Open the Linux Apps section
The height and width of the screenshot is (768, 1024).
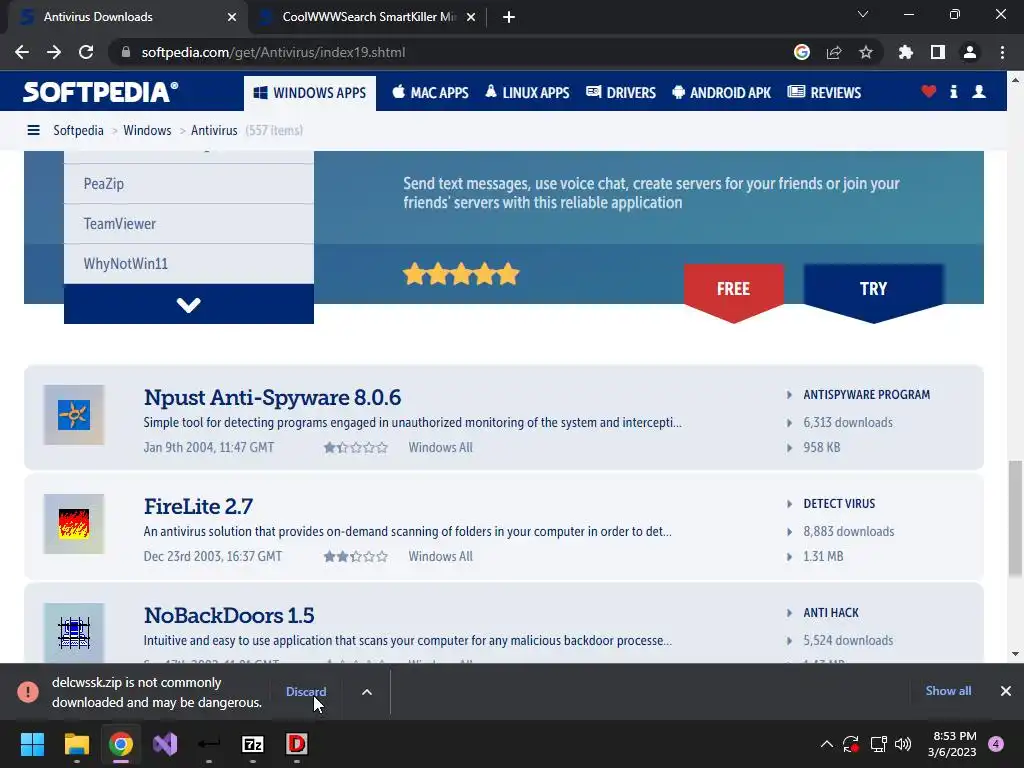pos(527,93)
